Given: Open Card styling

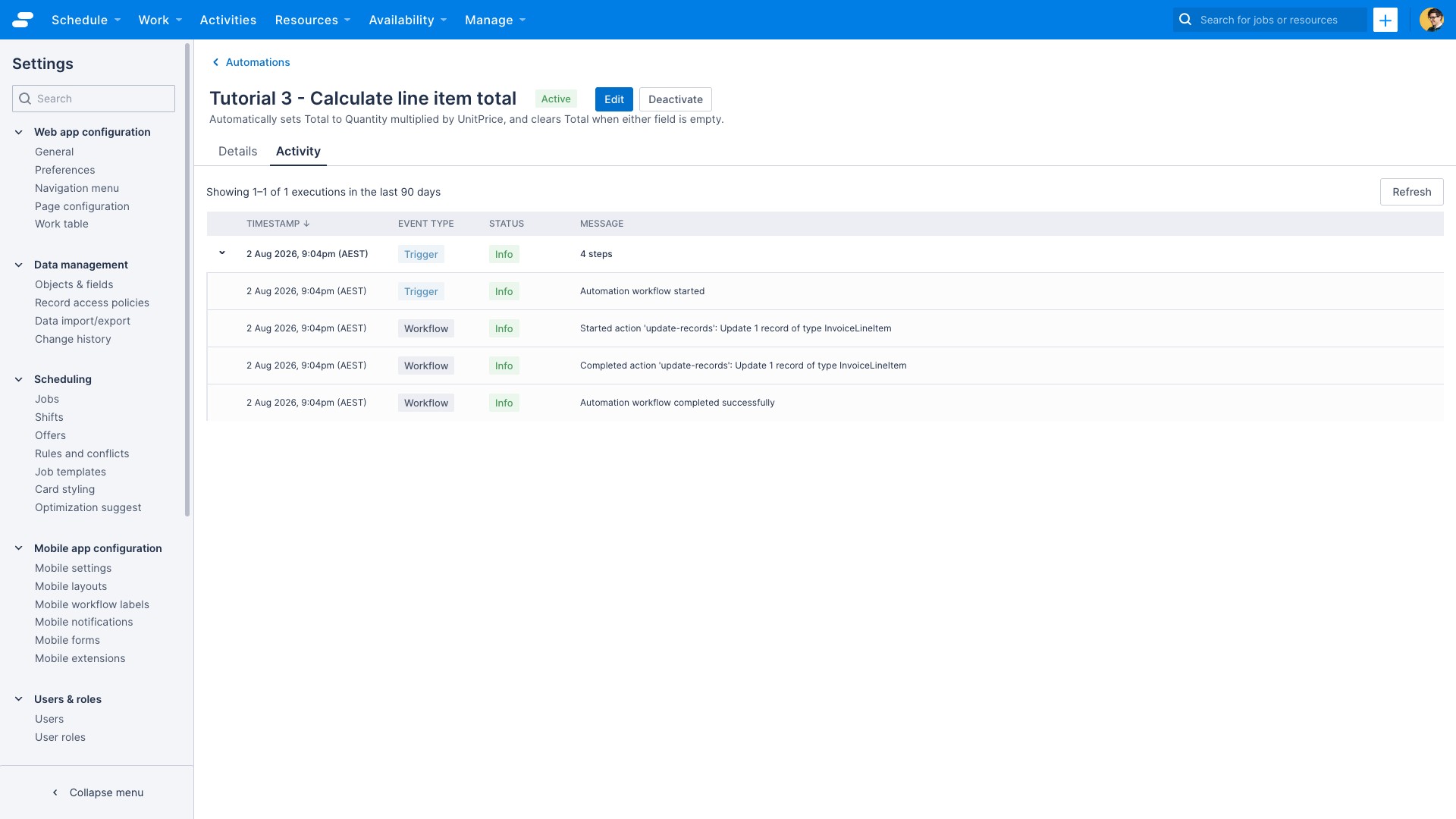Looking at the screenshot, I should tap(64, 489).
